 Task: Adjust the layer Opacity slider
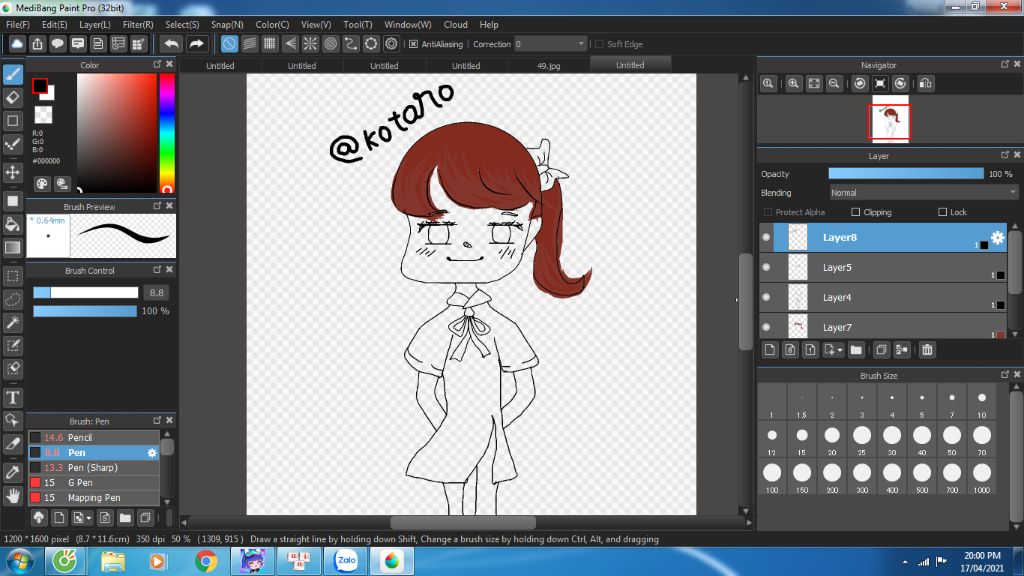(906, 174)
